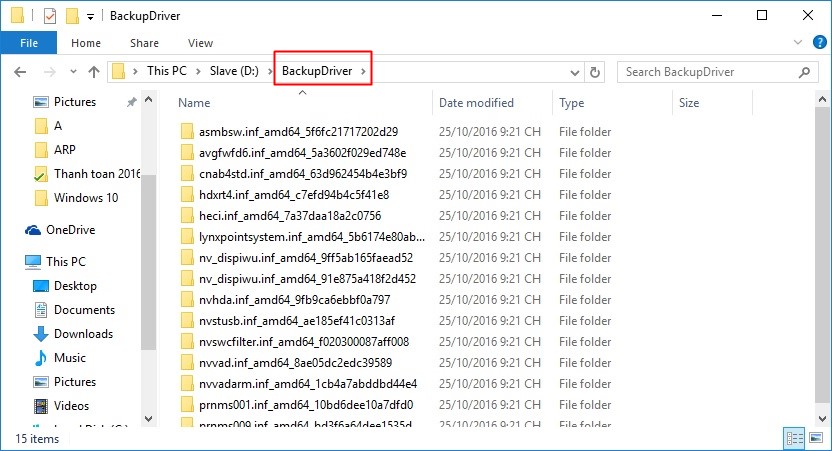
Task: Click the New folder quick access icon
Action: (72, 16)
